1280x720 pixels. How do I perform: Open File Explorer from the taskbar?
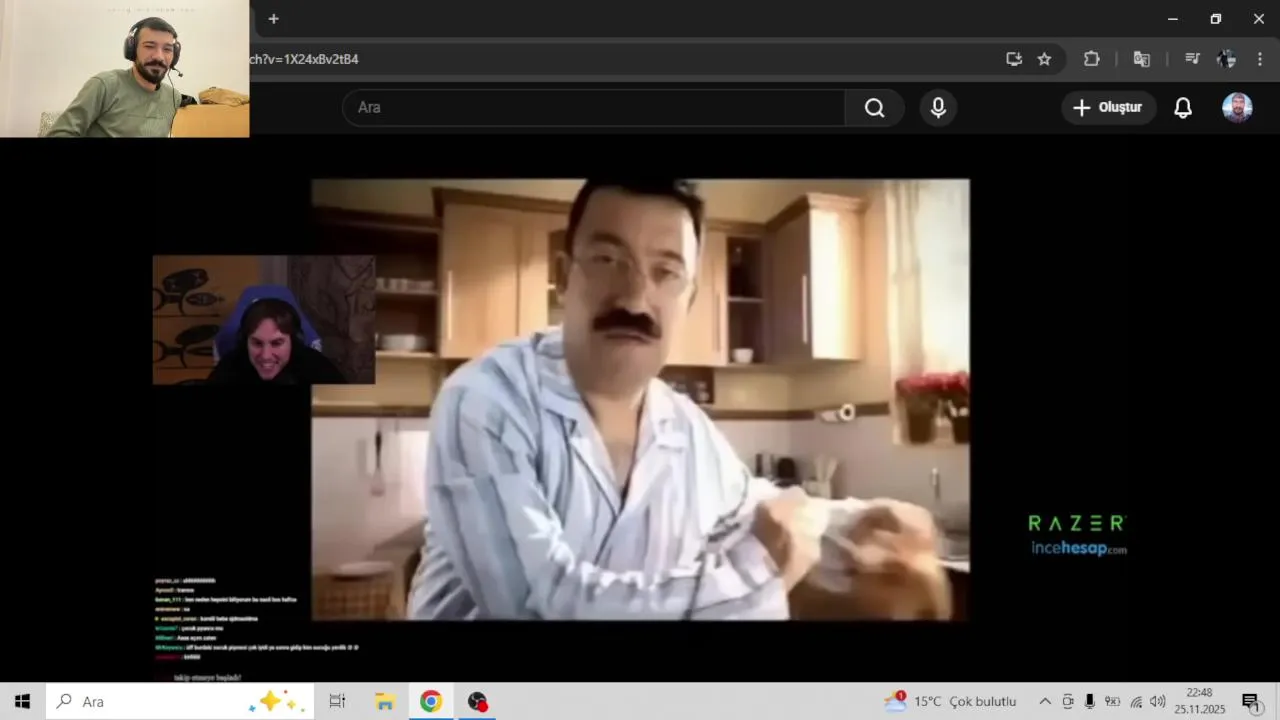pos(384,701)
